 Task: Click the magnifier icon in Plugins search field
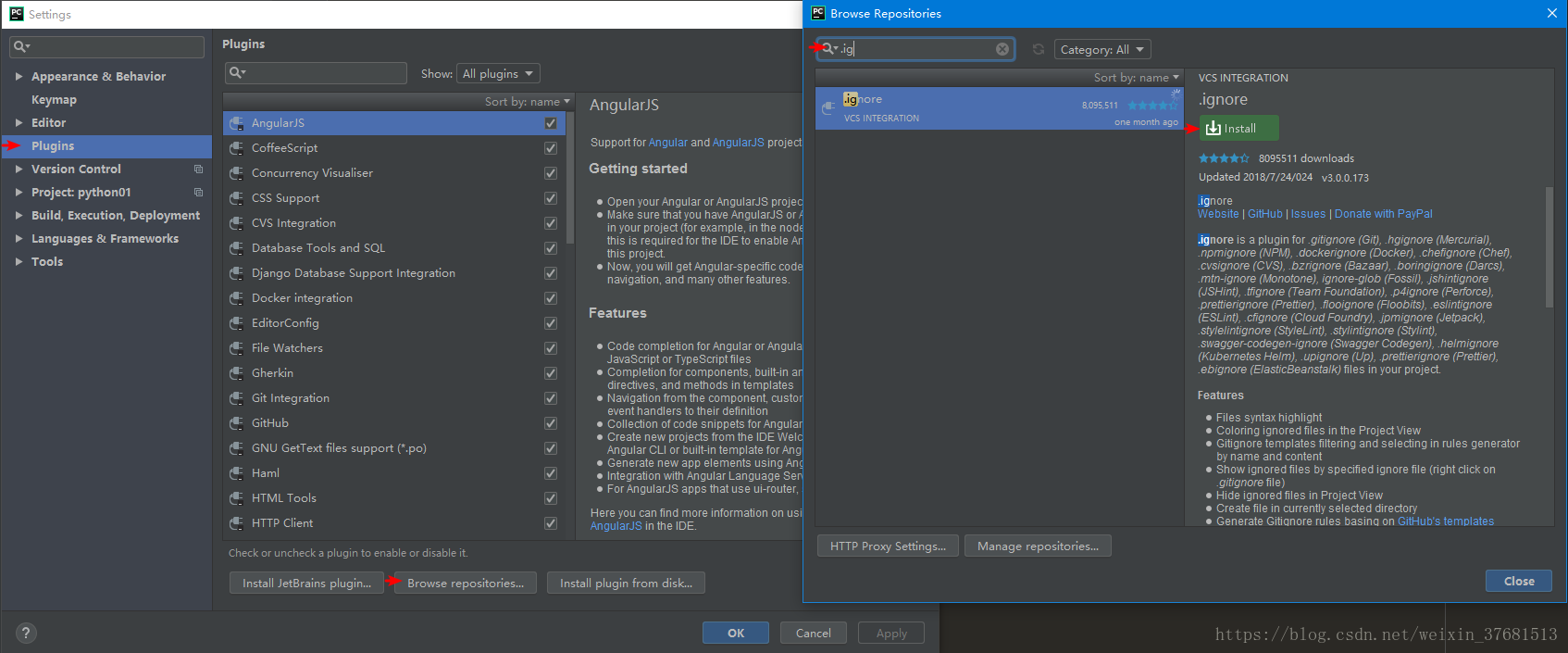pyautogui.click(x=238, y=73)
